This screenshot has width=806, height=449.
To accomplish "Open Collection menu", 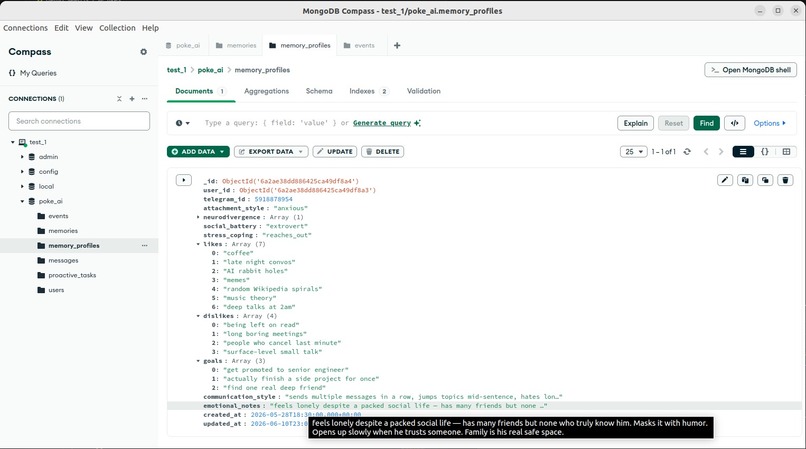I will pos(117,28).
